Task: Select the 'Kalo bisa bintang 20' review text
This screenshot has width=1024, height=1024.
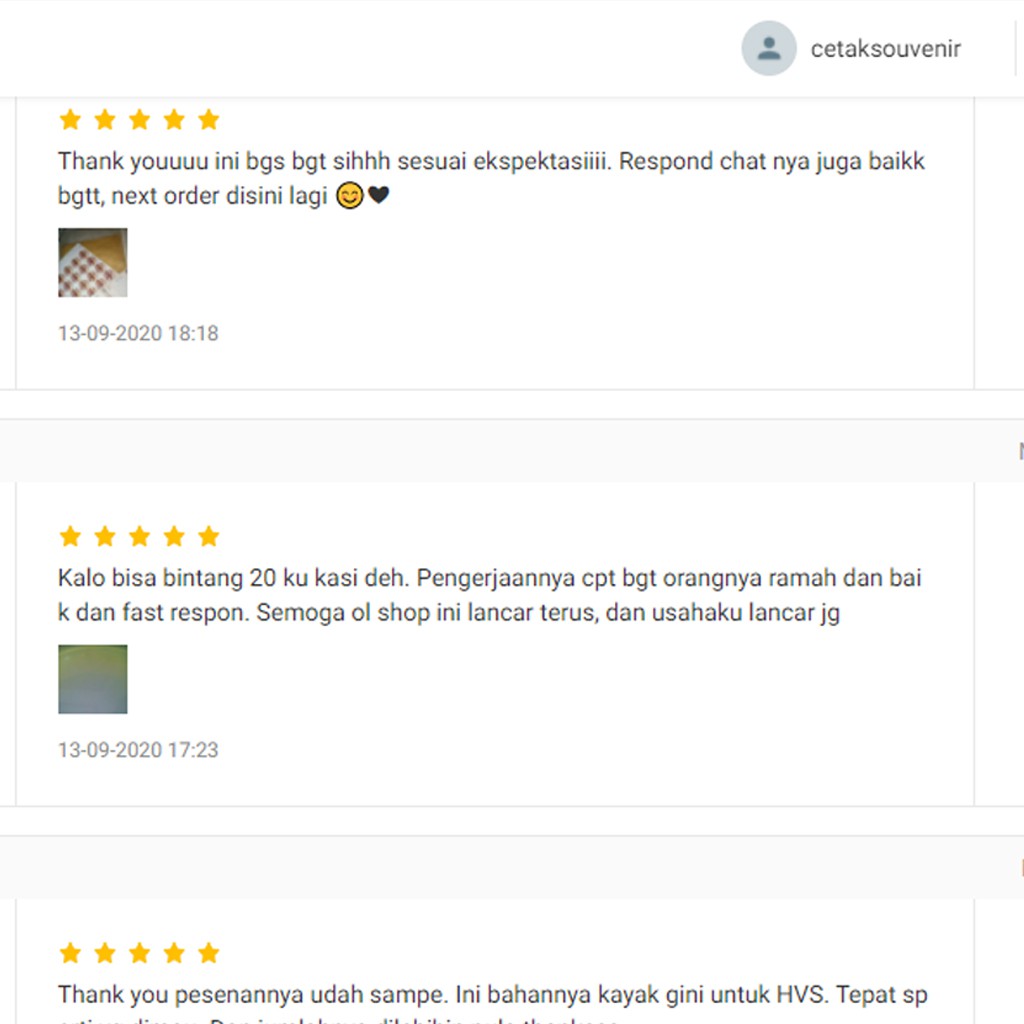Action: pos(490,595)
